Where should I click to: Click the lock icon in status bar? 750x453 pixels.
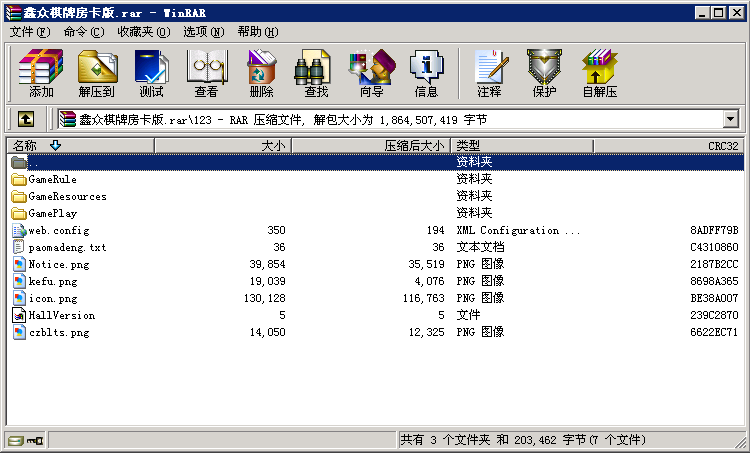point(34,440)
